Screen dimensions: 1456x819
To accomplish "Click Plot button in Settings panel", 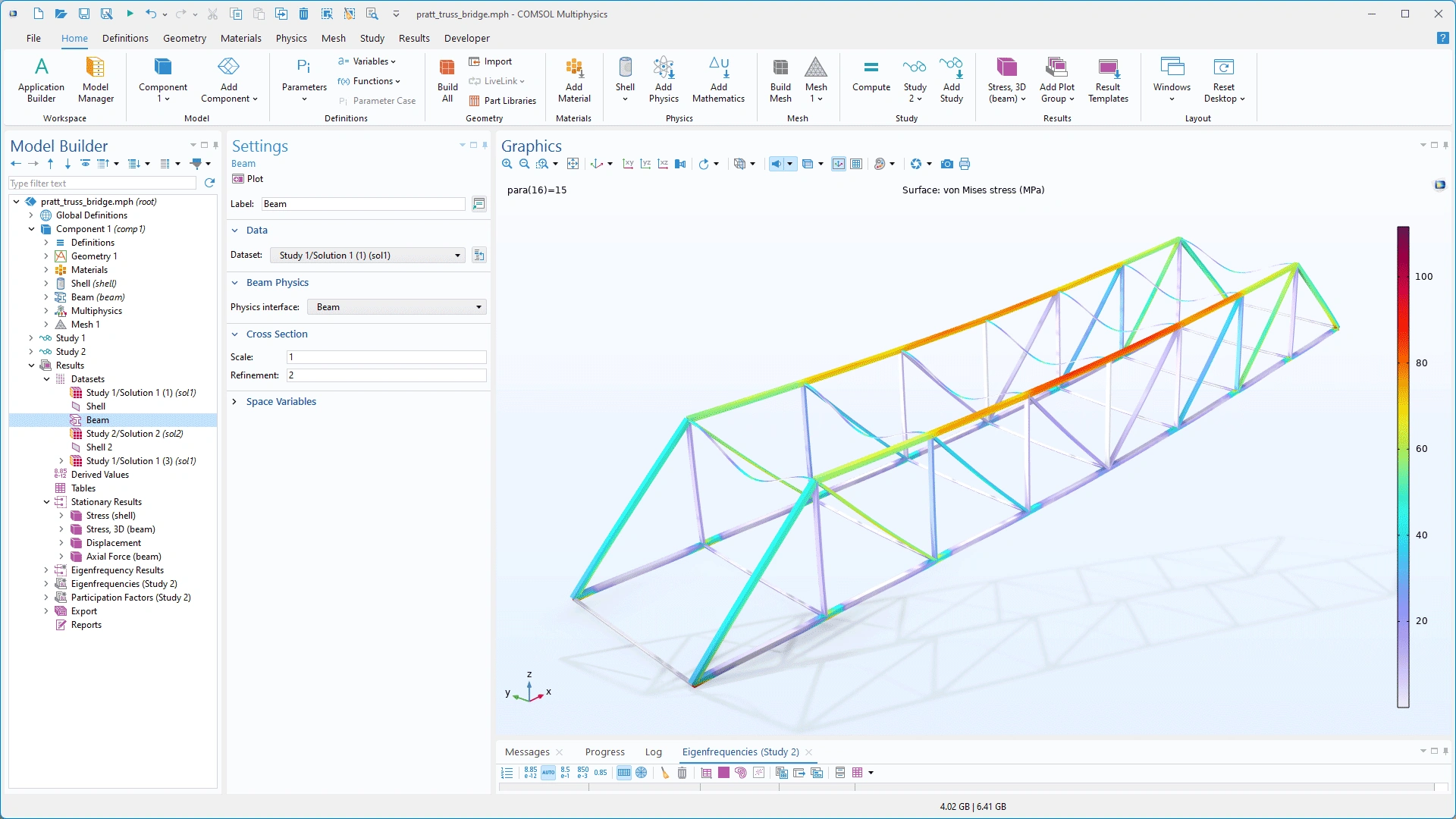I will tap(249, 179).
